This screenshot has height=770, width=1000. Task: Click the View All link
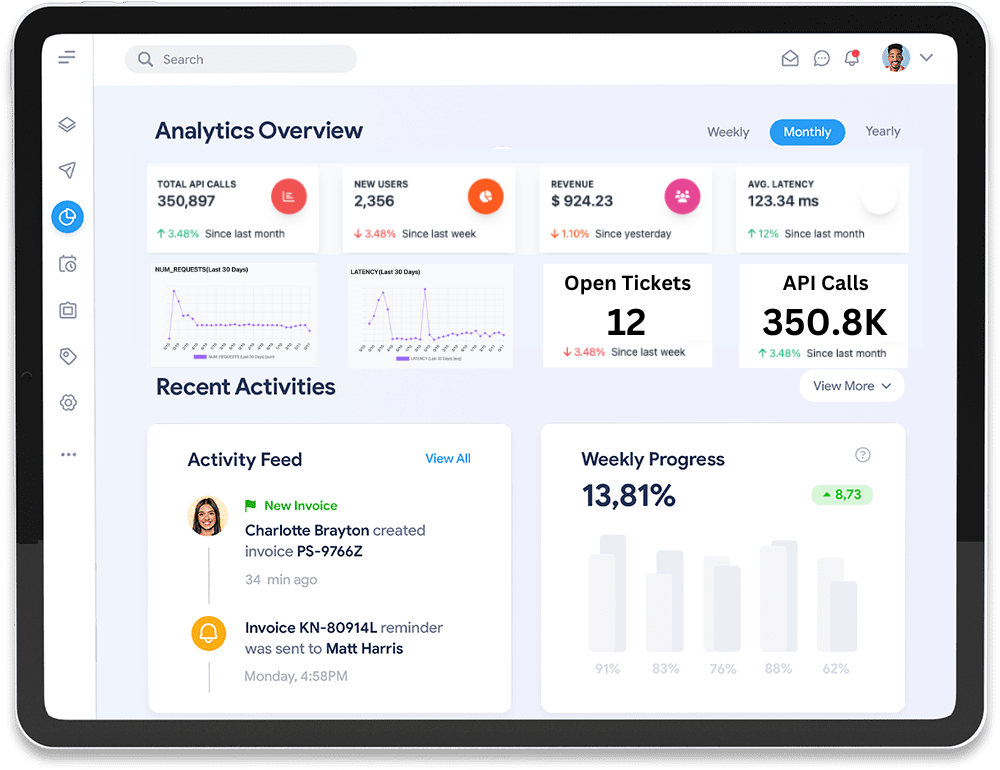[x=447, y=458]
